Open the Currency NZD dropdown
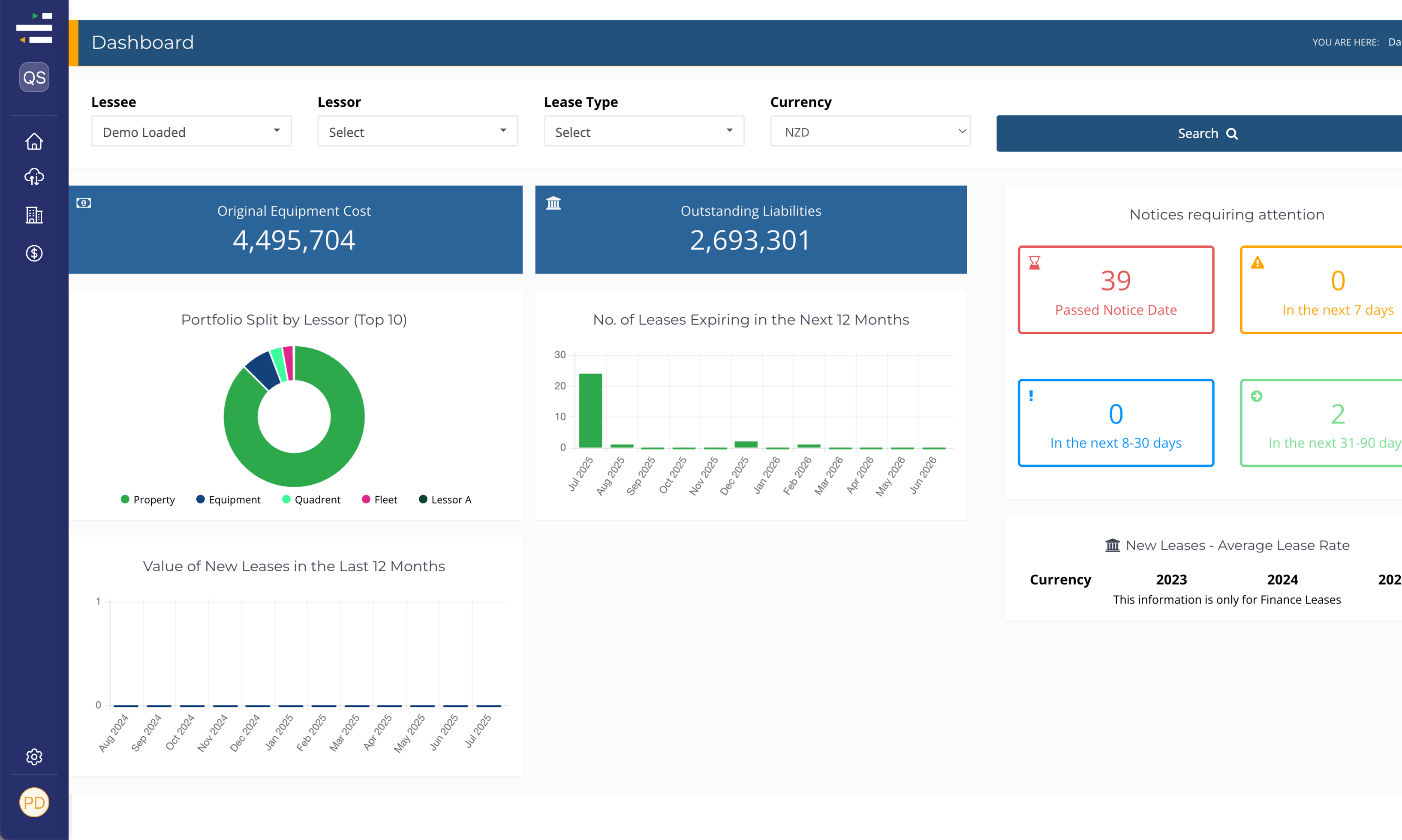Image resolution: width=1402 pixels, height=840 pixels. (x=870, y=132)
